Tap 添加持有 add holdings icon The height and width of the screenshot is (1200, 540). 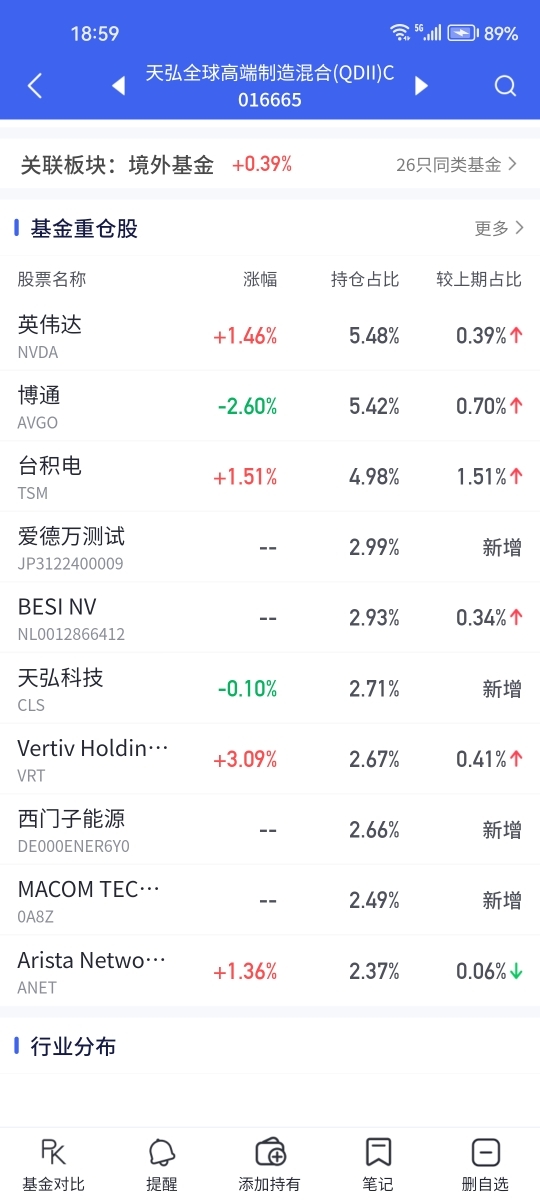pos(270,1165)
